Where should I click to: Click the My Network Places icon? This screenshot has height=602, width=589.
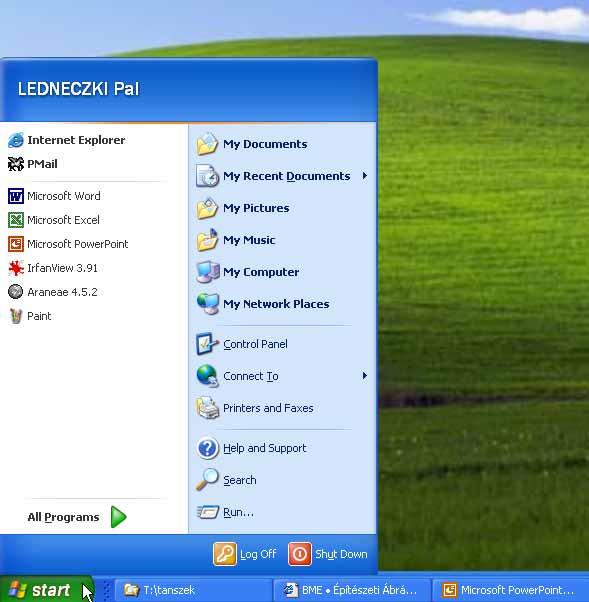click(207, 303)
